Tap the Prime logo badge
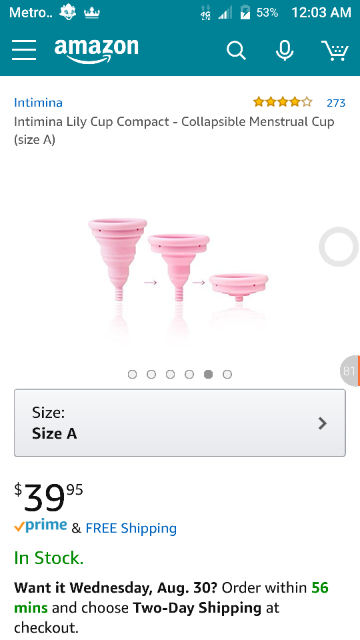Image resolution: width=360 pixels, height=640 pixels. tap(40, 526)
